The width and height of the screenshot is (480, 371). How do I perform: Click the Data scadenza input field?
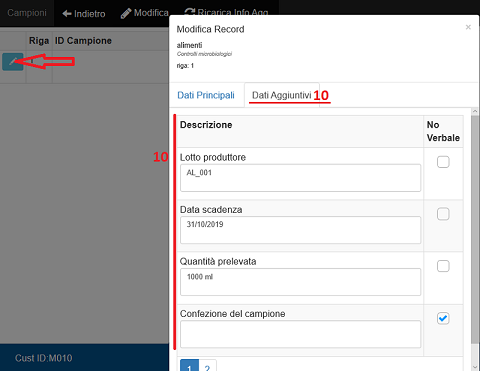point(300,230)
